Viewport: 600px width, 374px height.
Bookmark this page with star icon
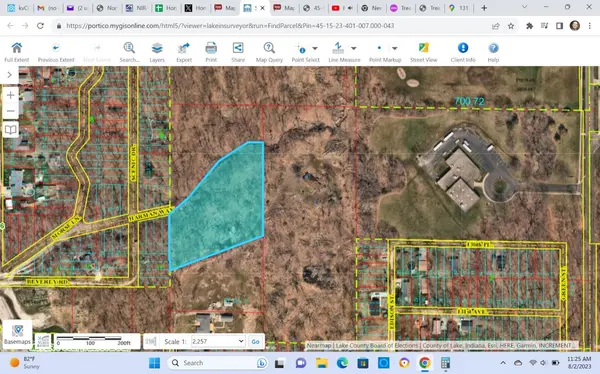tap(511, 26)
